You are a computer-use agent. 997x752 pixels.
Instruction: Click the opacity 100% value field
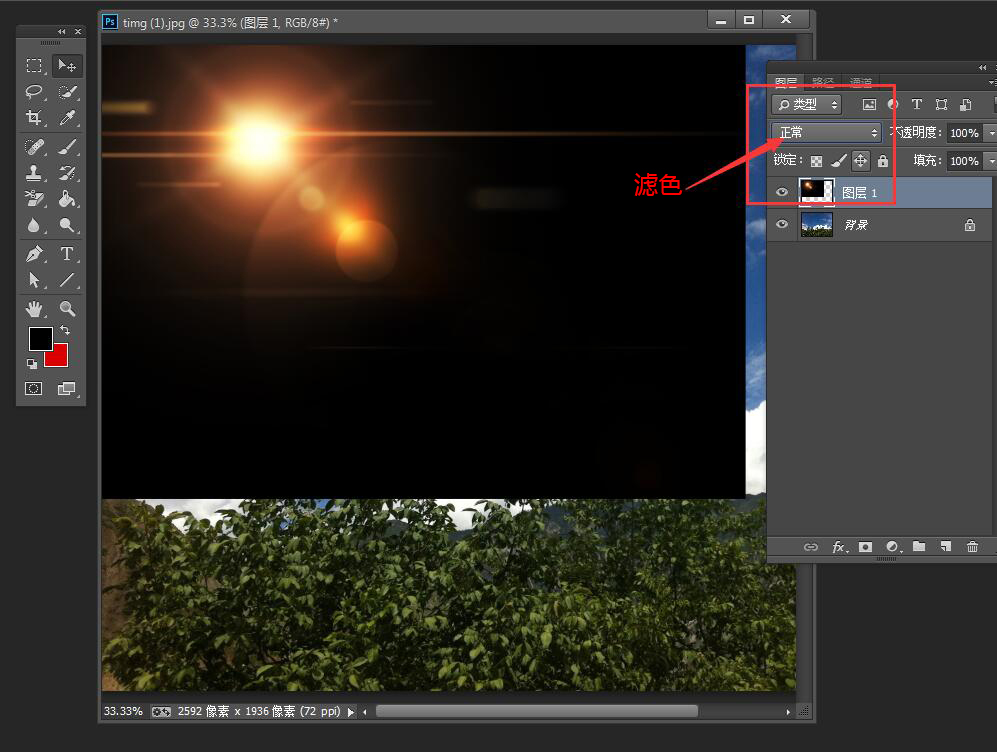coord(964,133)
